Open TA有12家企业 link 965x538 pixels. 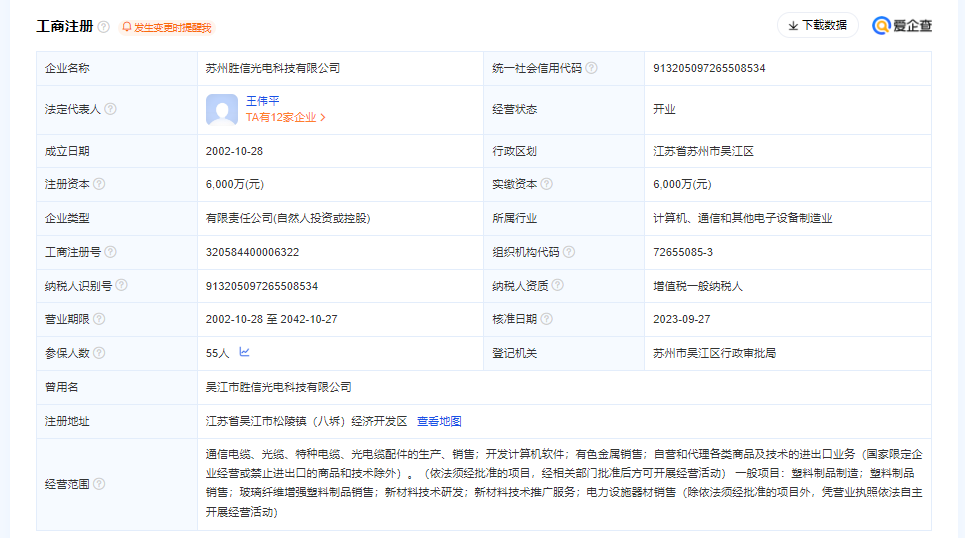pyautogui.click(x=286, y=117)
